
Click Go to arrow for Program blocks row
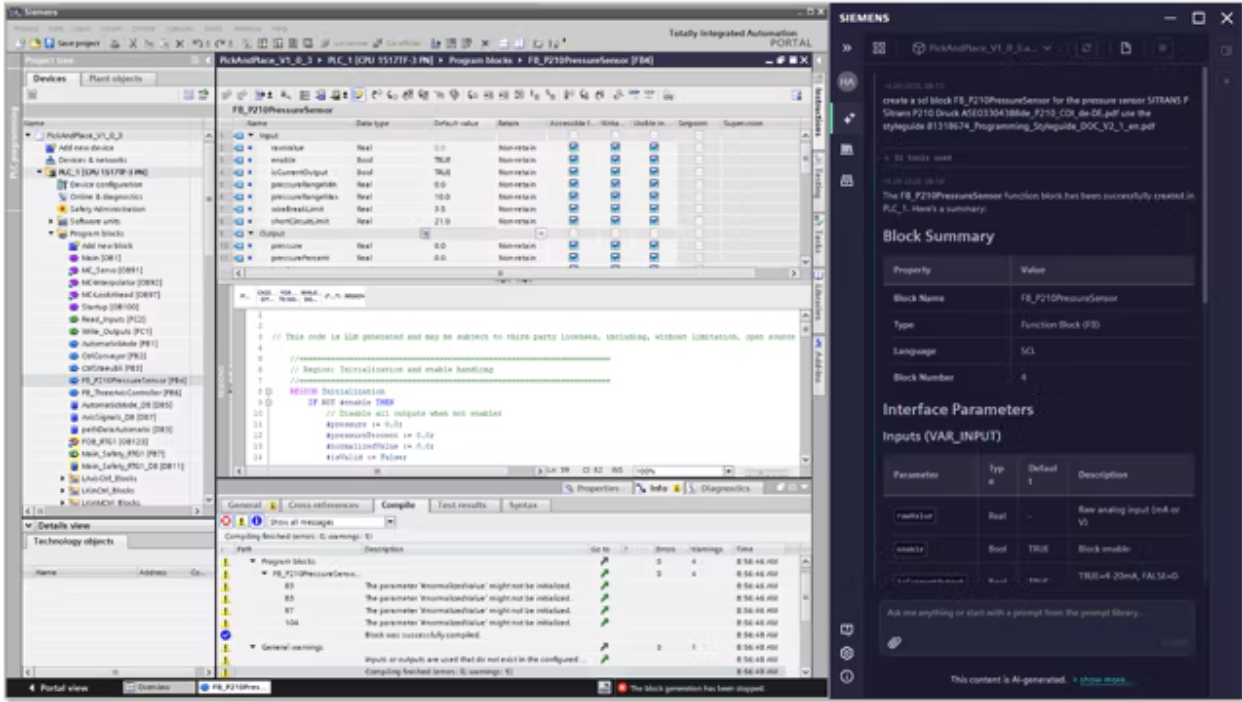[603, 562]
